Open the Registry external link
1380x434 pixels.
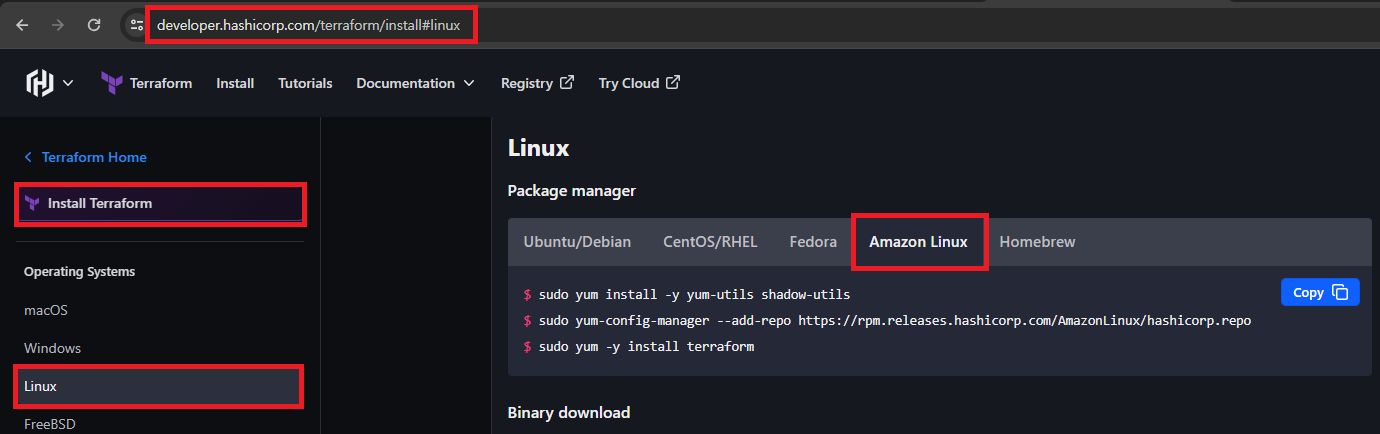(x=537, y=83)
